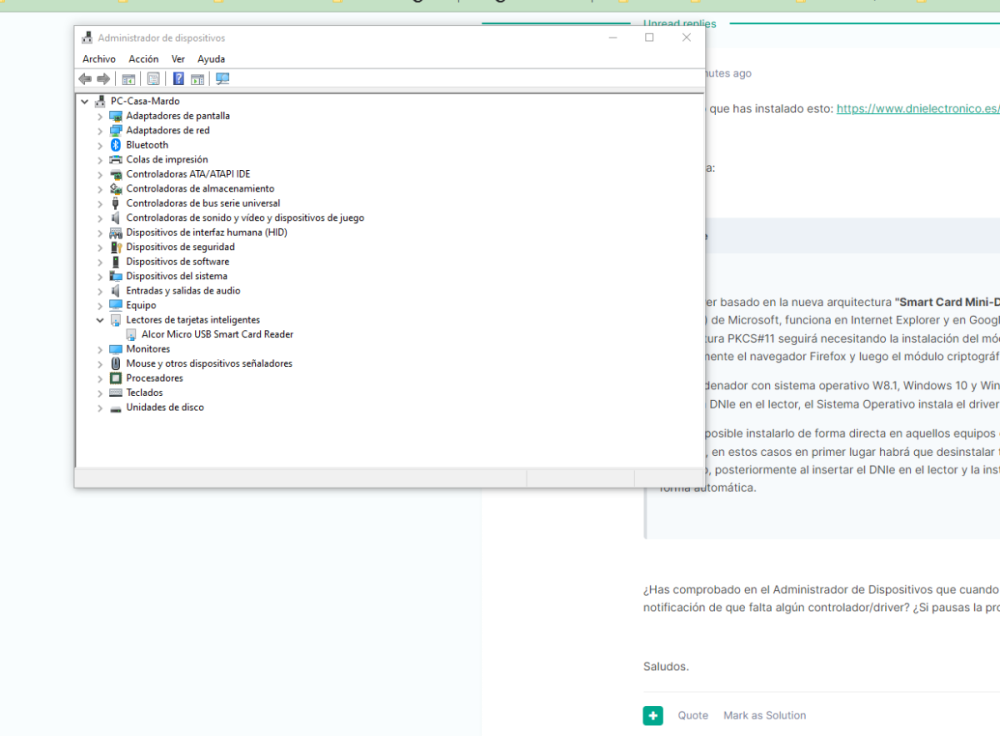This screenshot has width=1000, height=736.
Task: Select Dispositivos del sistema row
Action: pos(177,276)
